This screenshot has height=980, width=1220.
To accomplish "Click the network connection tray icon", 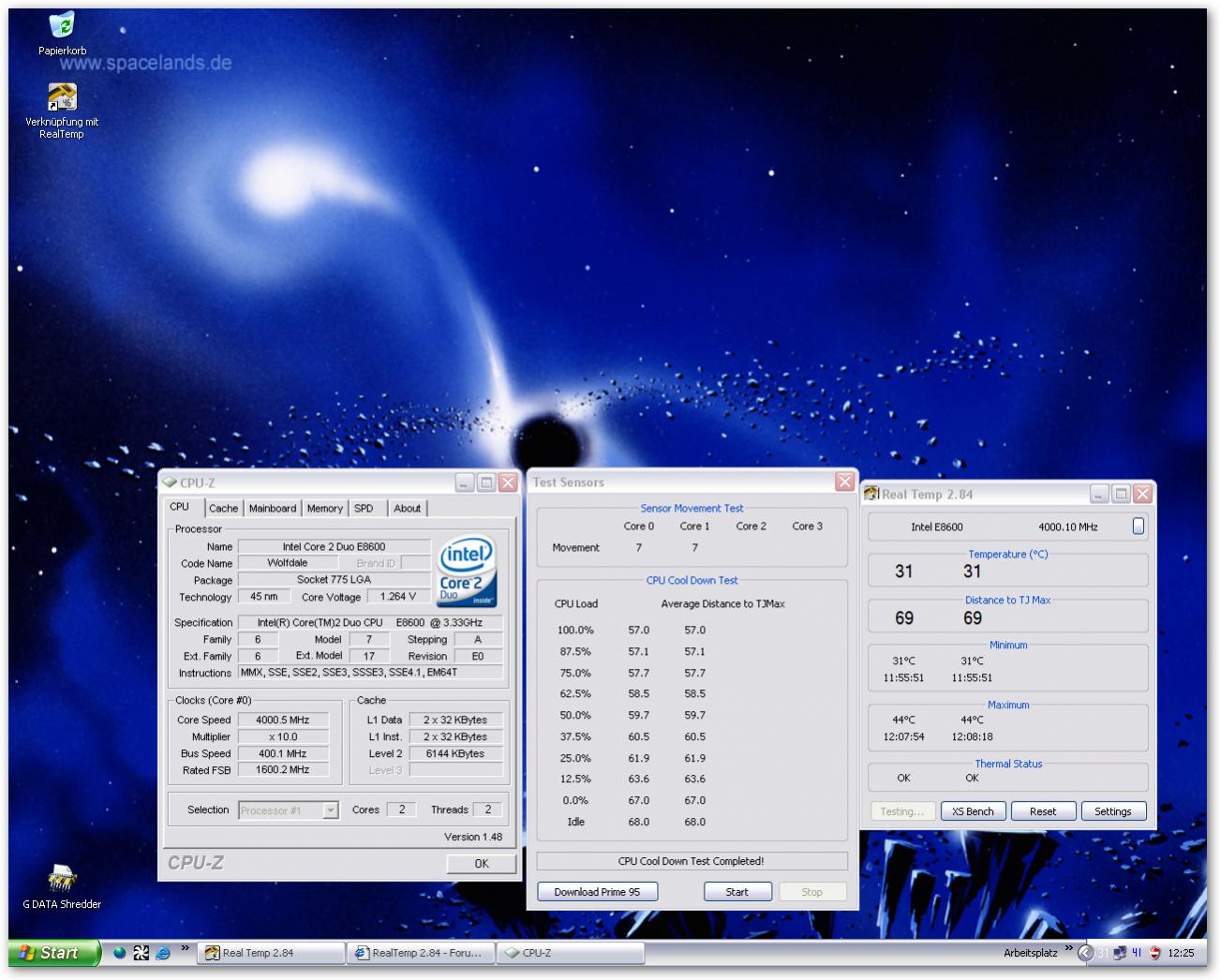I will pyautogui.click(x=1120, y=953).
